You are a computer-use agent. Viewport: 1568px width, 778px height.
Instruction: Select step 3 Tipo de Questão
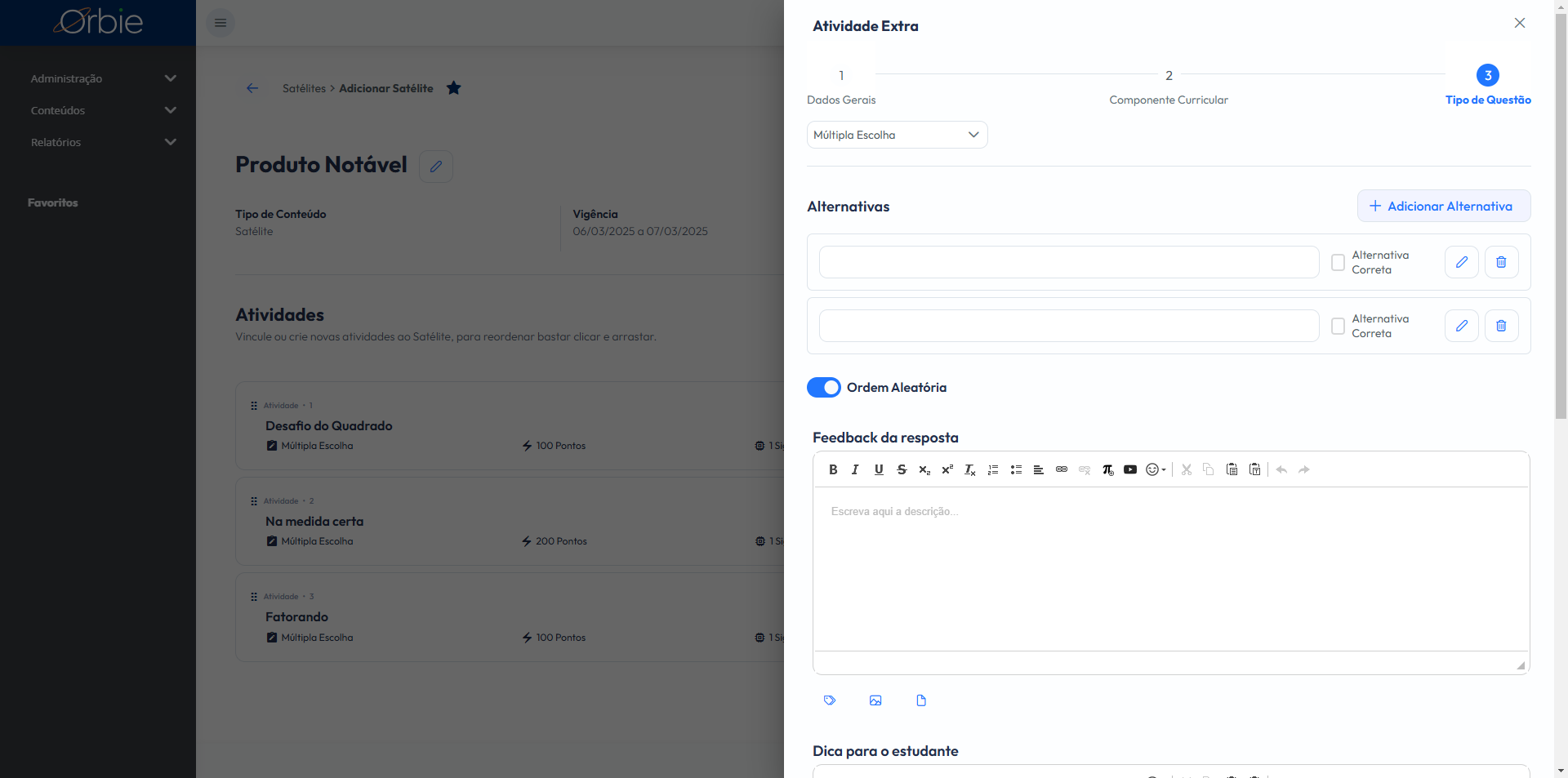pos(1488,87)
